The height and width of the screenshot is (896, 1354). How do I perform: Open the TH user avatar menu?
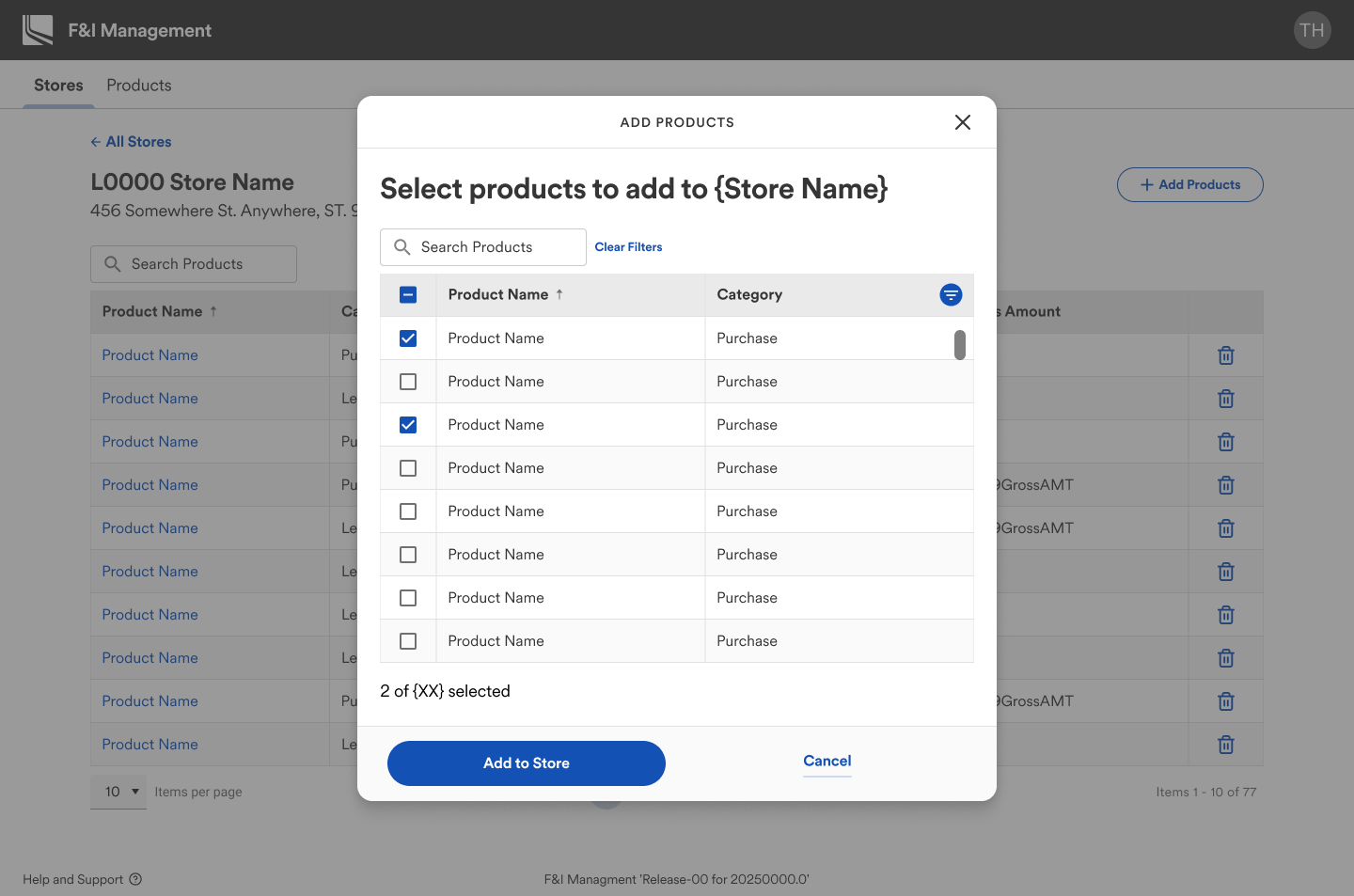click(x=1312, y=30)
